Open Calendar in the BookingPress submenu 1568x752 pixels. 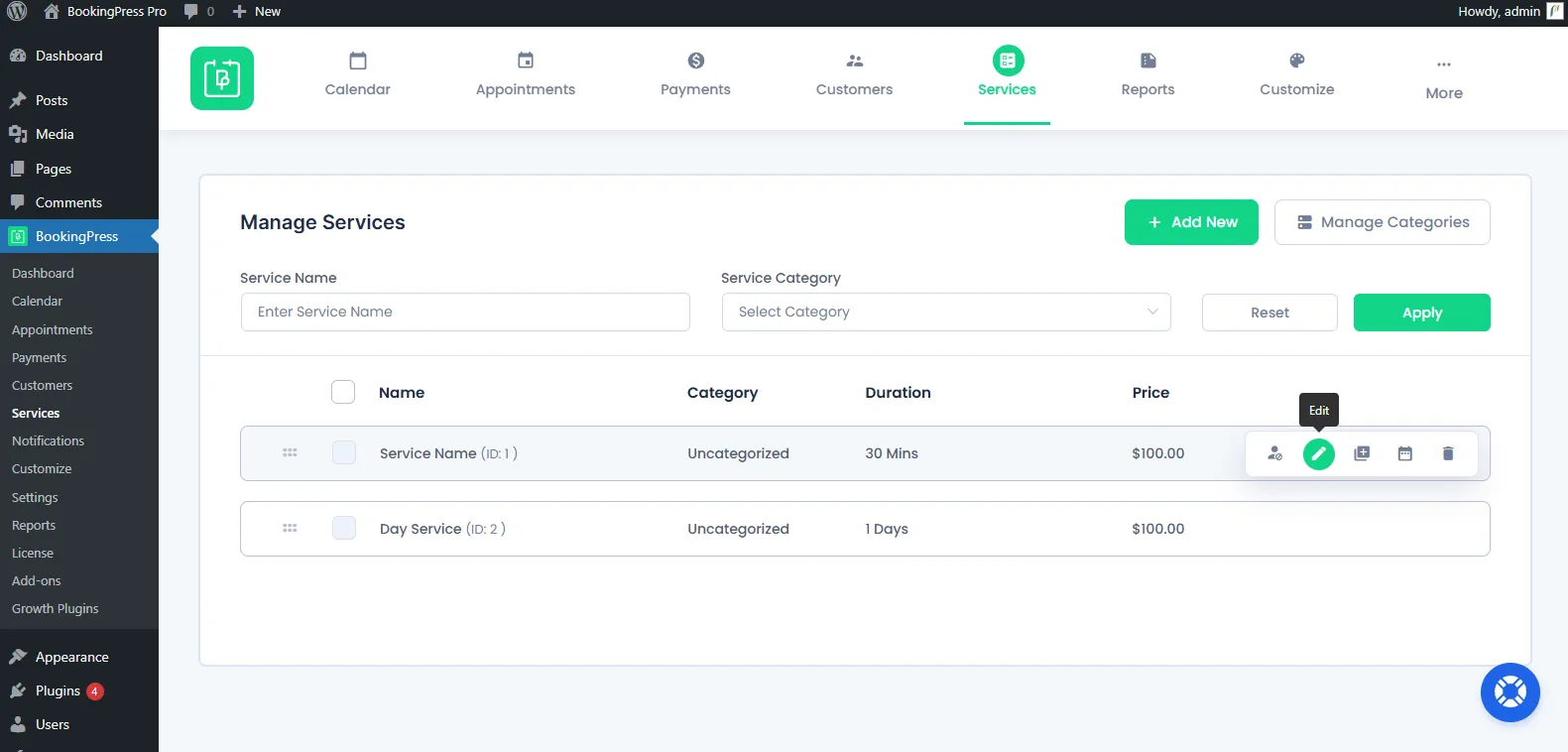37,301
